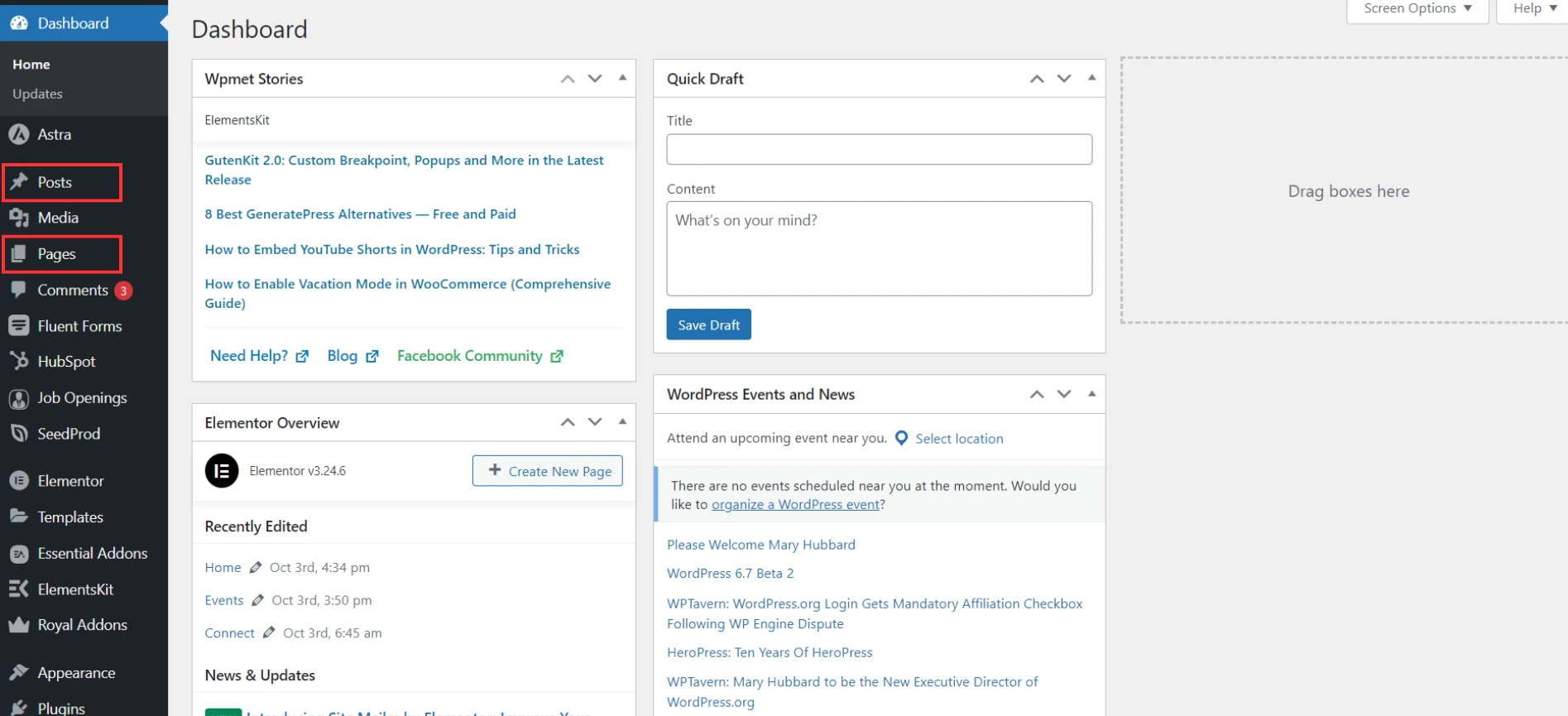Click the pencil edit icon next to Home
This screenshot has height=716, width=1568.
click(256, 568)
